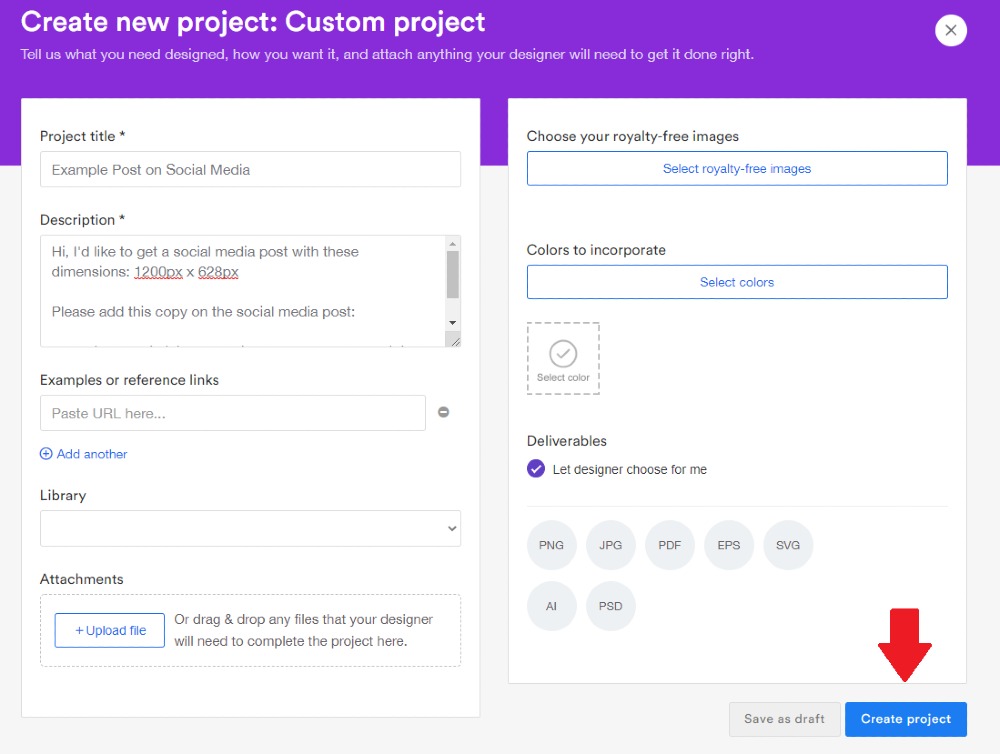Click the Create project button
This screenshot has height=754, width=1000.
[906, 719]
